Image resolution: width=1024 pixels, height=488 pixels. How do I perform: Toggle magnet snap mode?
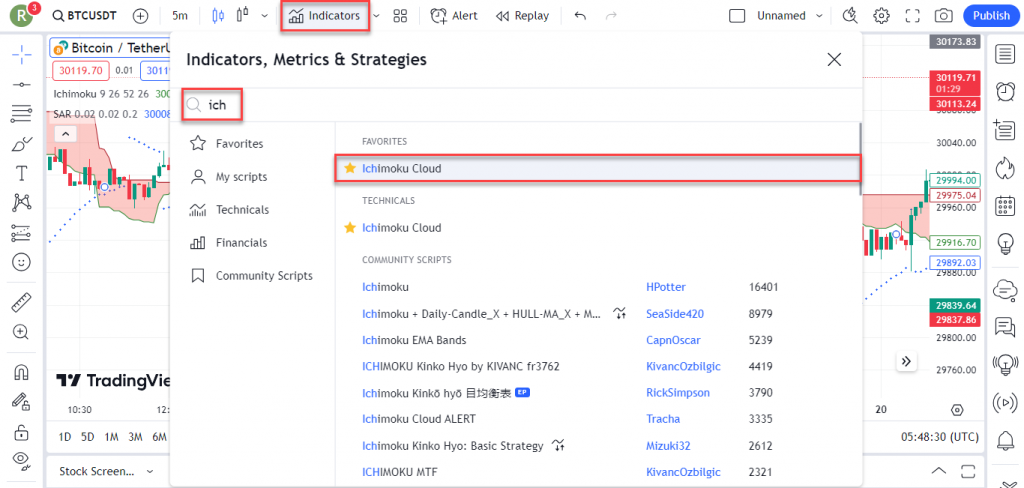click(22, 372)
